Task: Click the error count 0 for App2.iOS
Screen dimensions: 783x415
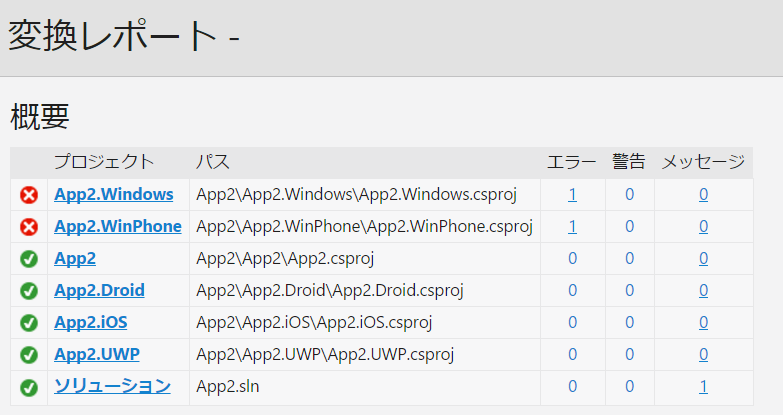Action: coord(573,322)
